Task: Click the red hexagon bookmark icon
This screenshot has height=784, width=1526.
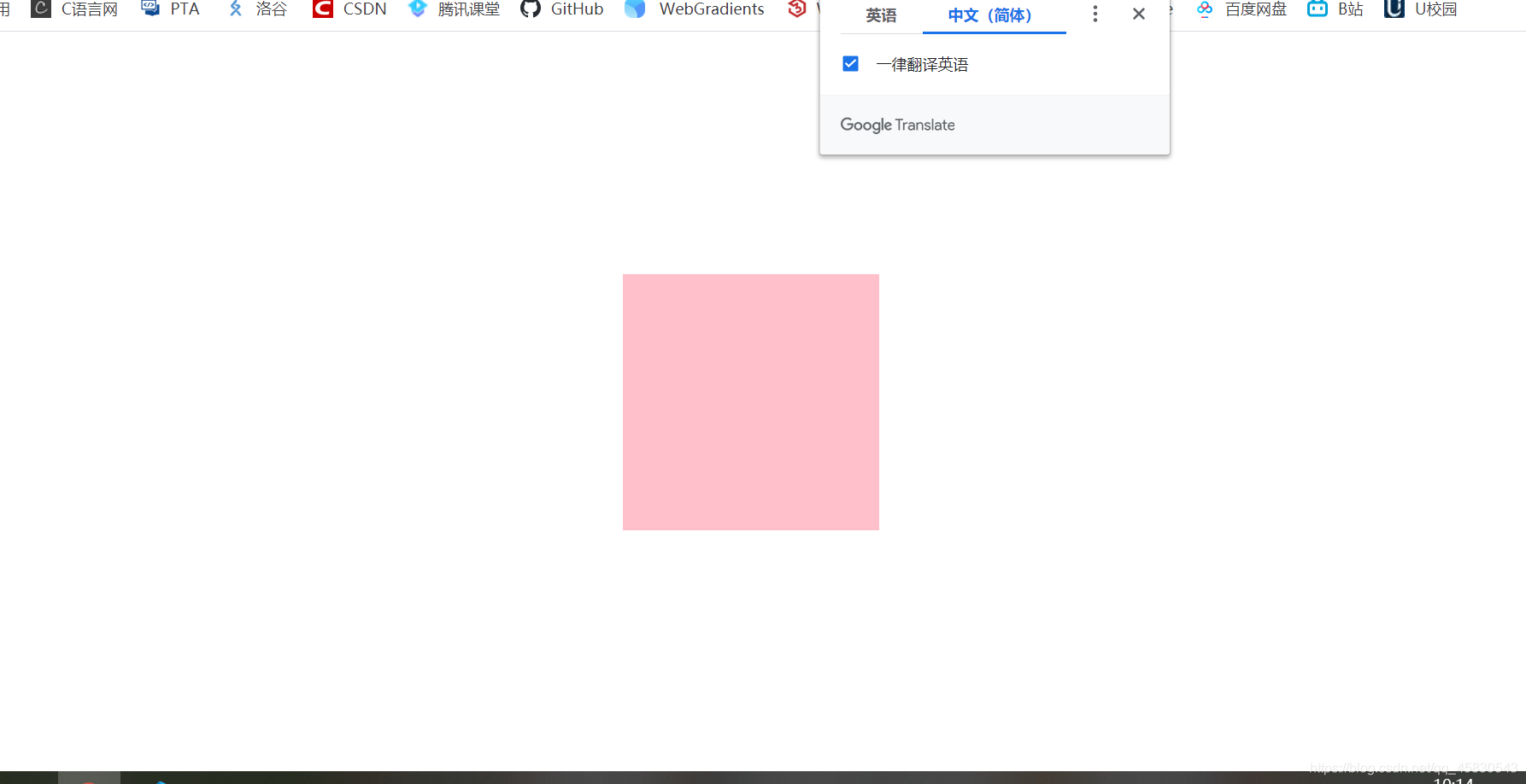Action: click(797, 9)
